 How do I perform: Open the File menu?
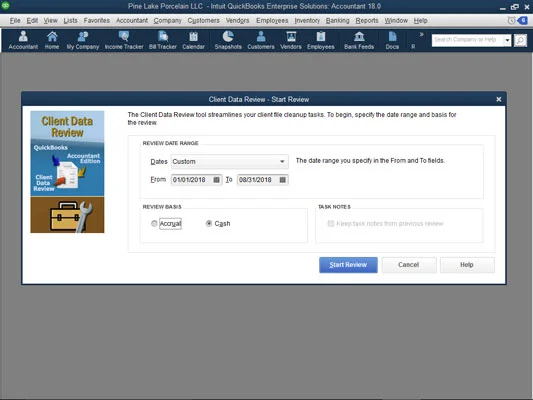[15, 20]
